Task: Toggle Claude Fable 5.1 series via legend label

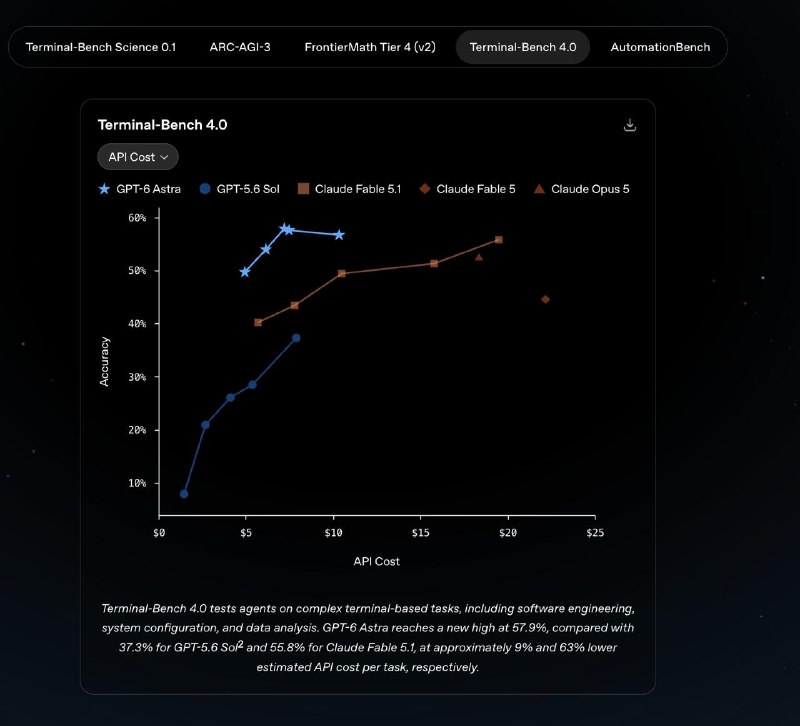Action: pyautogui.click(x=358, y=189)
